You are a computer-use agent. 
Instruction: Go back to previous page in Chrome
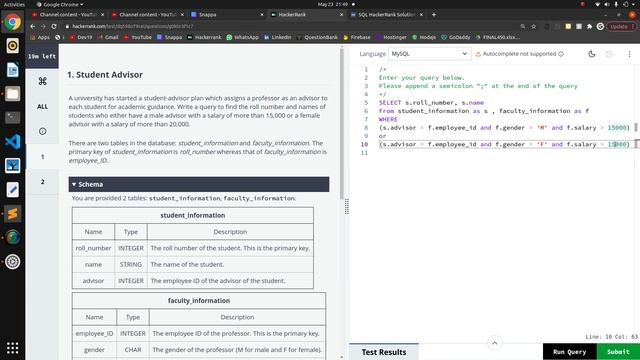(x=33, y=26)
